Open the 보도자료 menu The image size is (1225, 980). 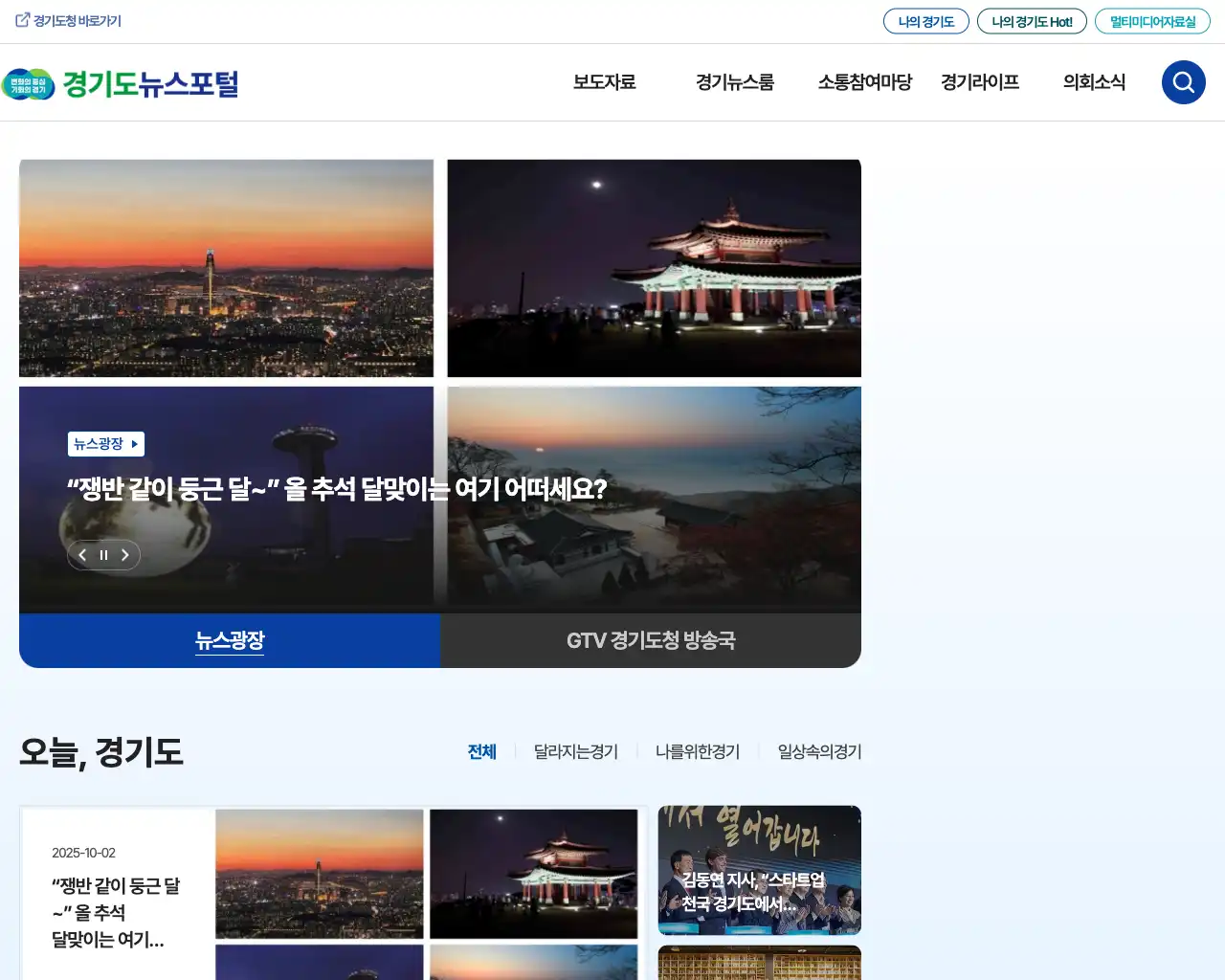(604, 83)
